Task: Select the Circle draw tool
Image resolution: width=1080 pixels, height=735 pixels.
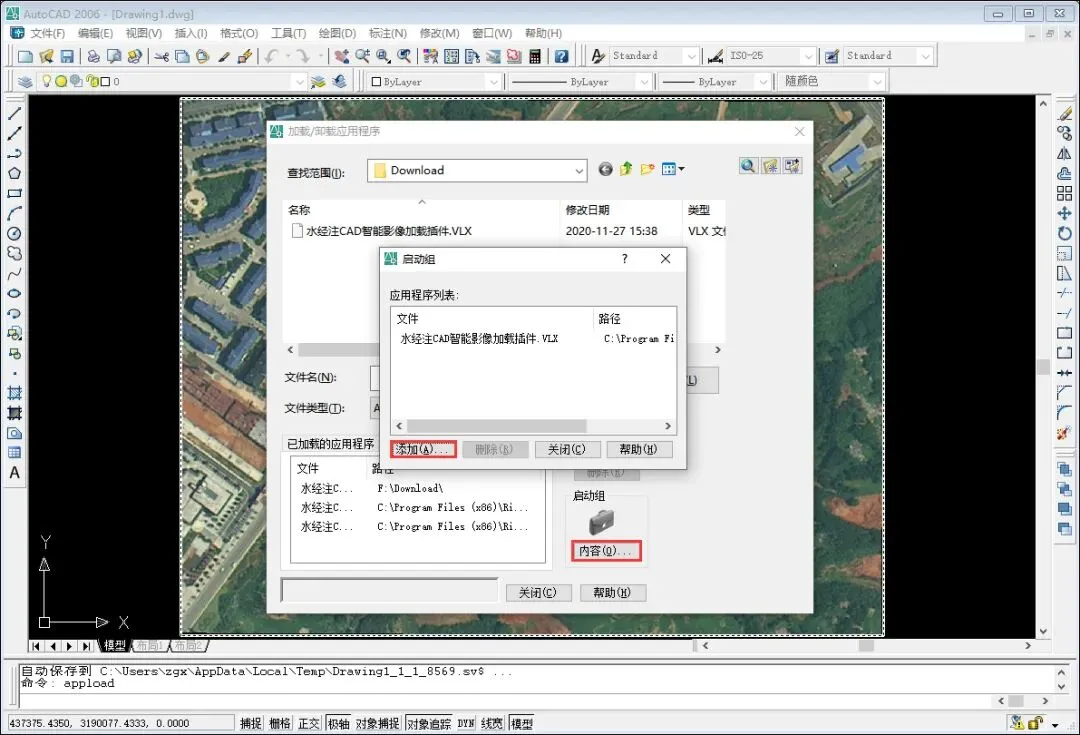Action: coord(14,234)
